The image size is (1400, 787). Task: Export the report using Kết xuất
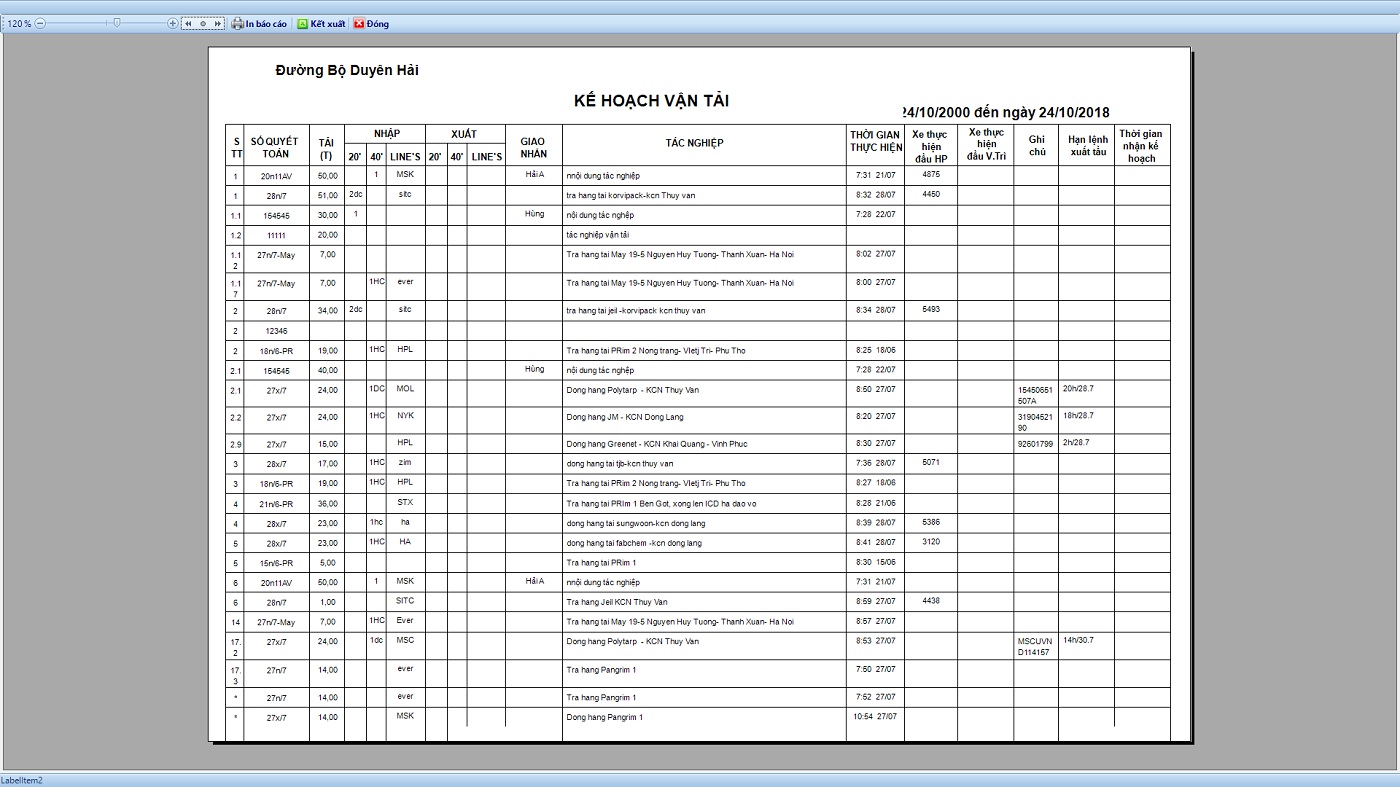click(x=322, y=23)
